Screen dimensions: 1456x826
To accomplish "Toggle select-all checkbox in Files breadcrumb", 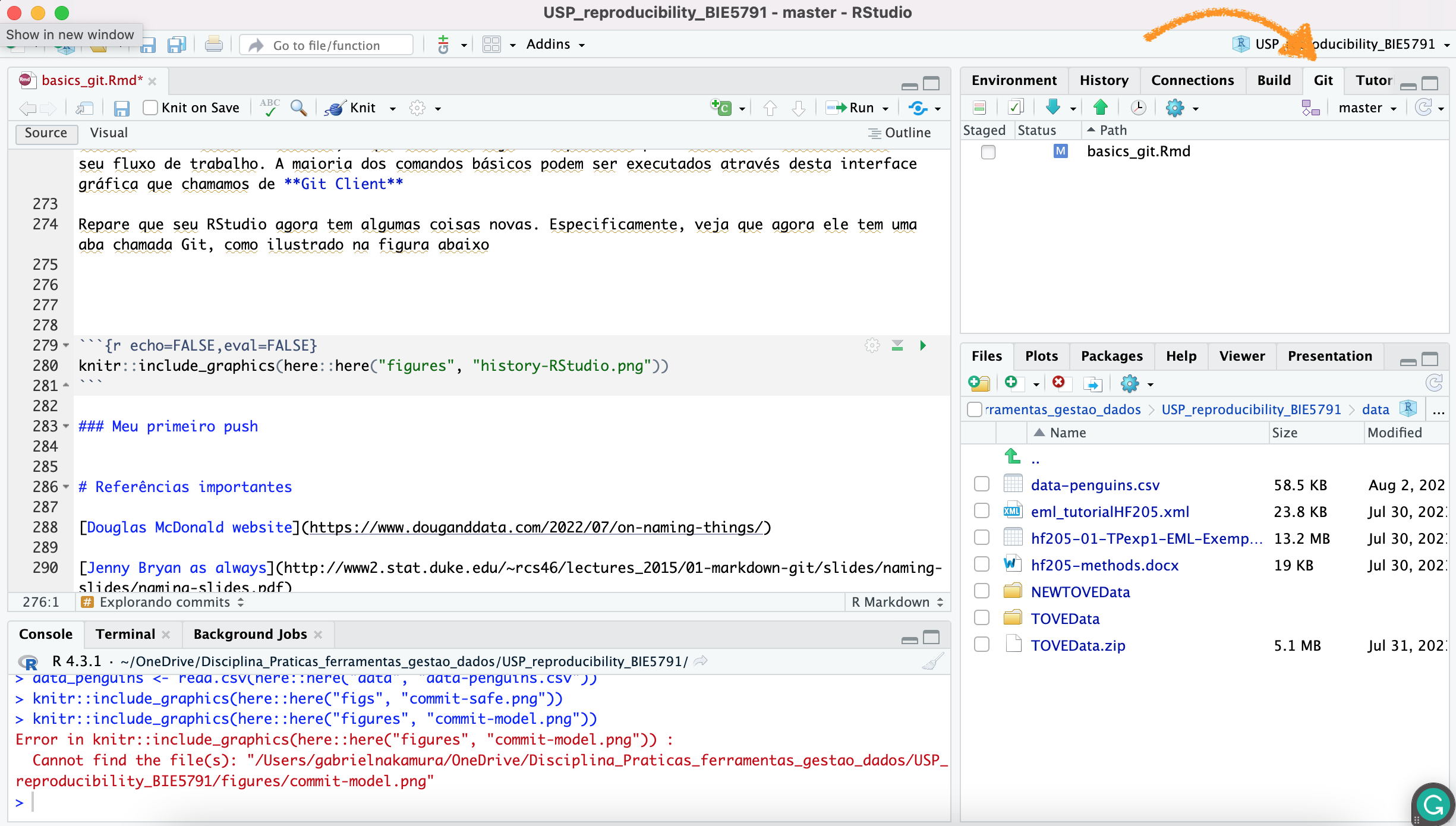I will click(x=975, y=409).
